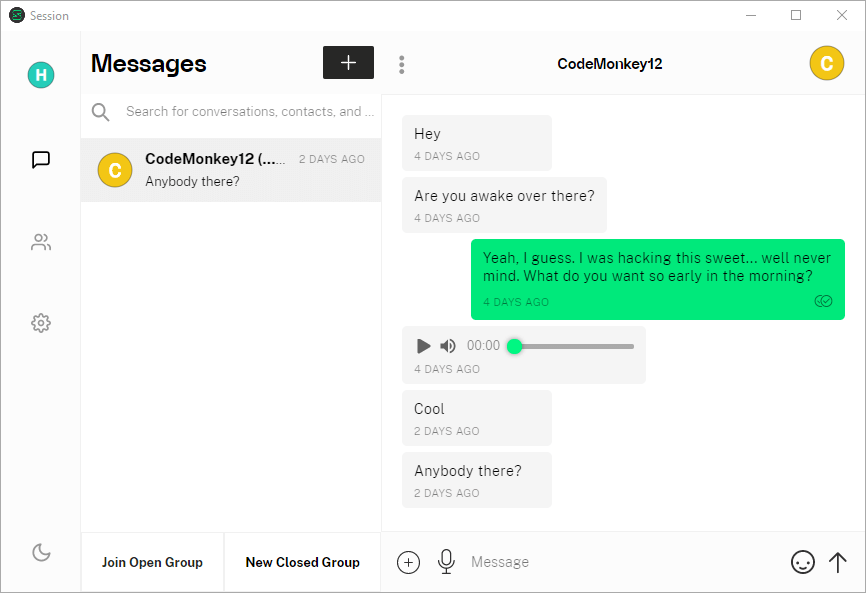Click CodeMonkey12 avatar in conversation list
This screenshot has width=866, height=593.
pyautogui.click(x=115, y=170)
